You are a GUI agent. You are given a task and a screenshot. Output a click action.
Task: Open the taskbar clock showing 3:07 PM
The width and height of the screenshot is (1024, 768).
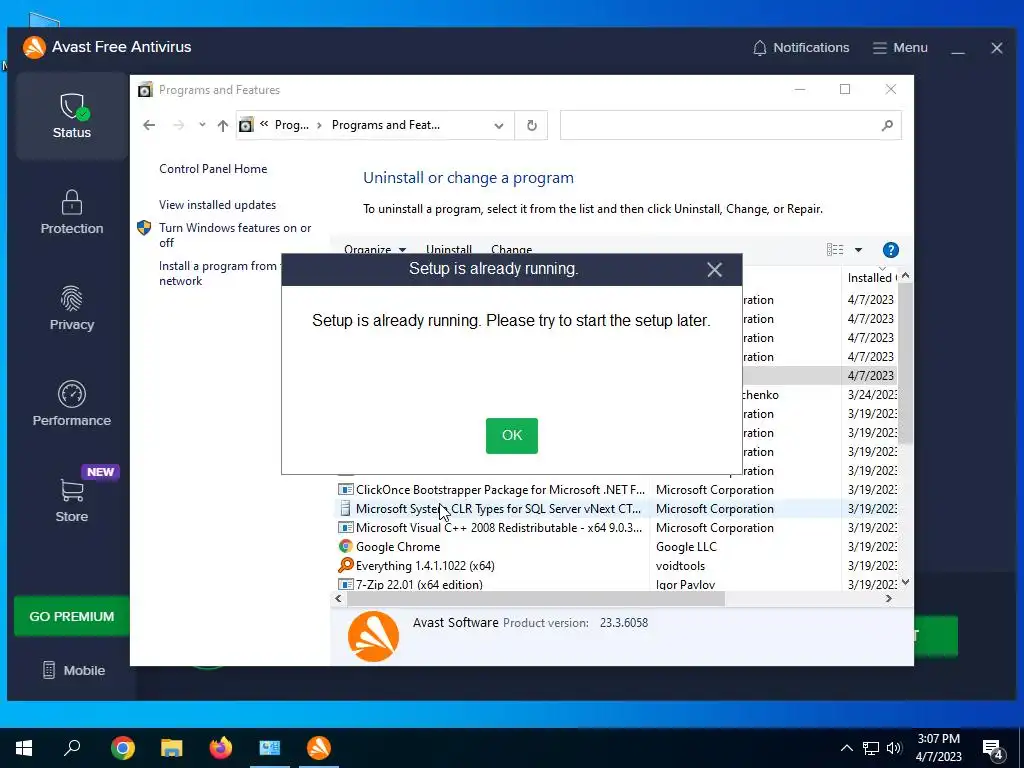(x=938, y=748)
